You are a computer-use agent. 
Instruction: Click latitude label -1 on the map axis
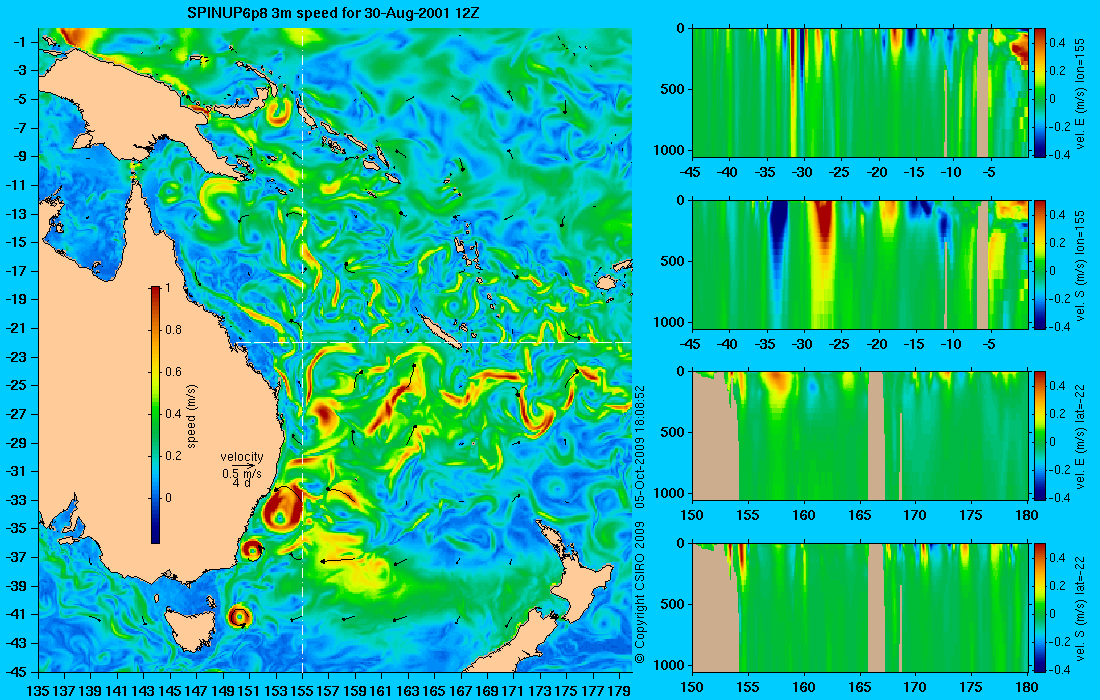tap(19, 42)
